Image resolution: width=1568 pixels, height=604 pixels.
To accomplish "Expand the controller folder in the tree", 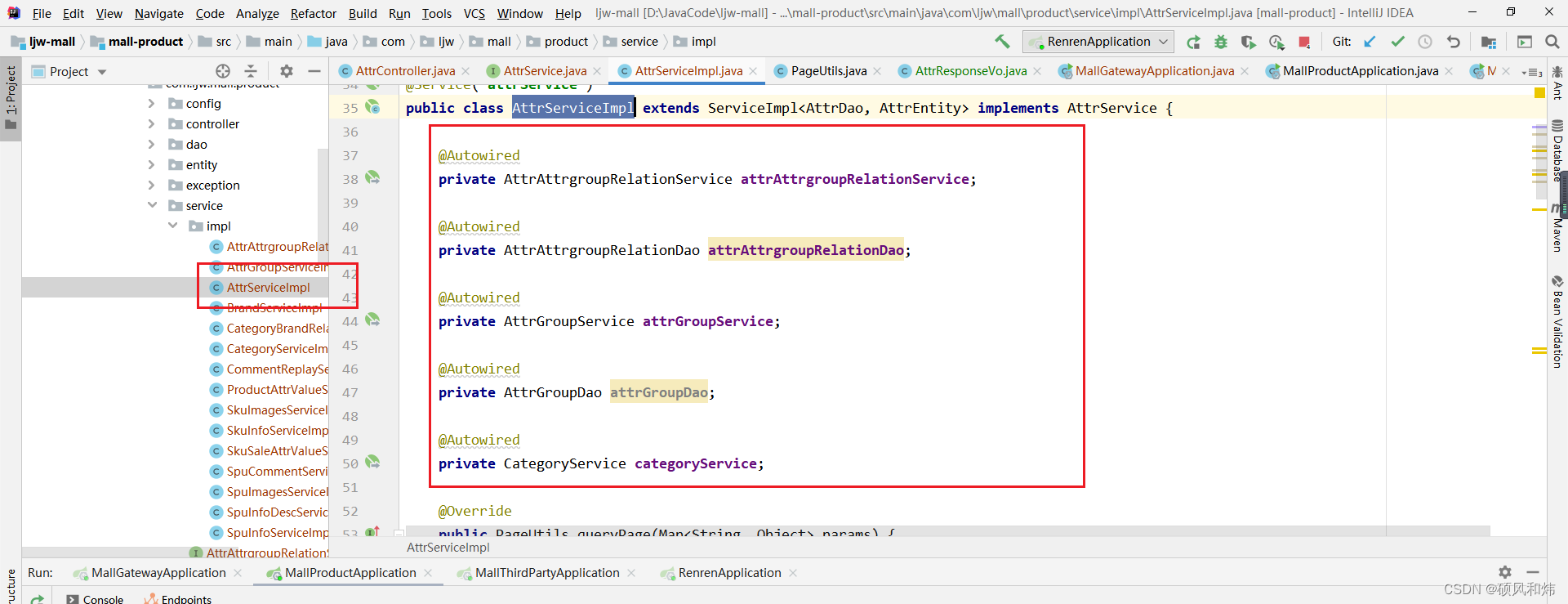I will point(152,124).
